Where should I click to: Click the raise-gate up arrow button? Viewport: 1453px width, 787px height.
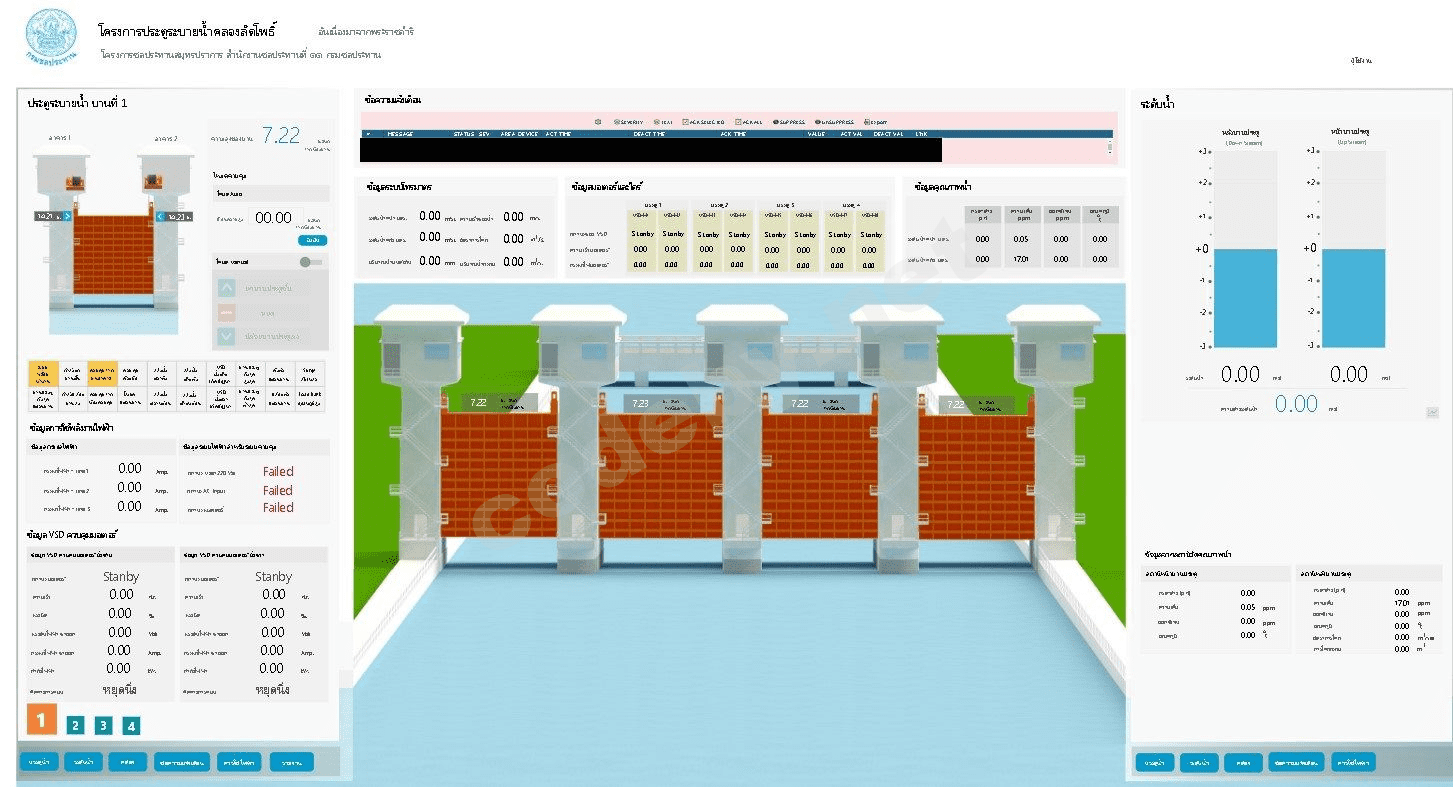pyautogui.click(x=226, y=287)
